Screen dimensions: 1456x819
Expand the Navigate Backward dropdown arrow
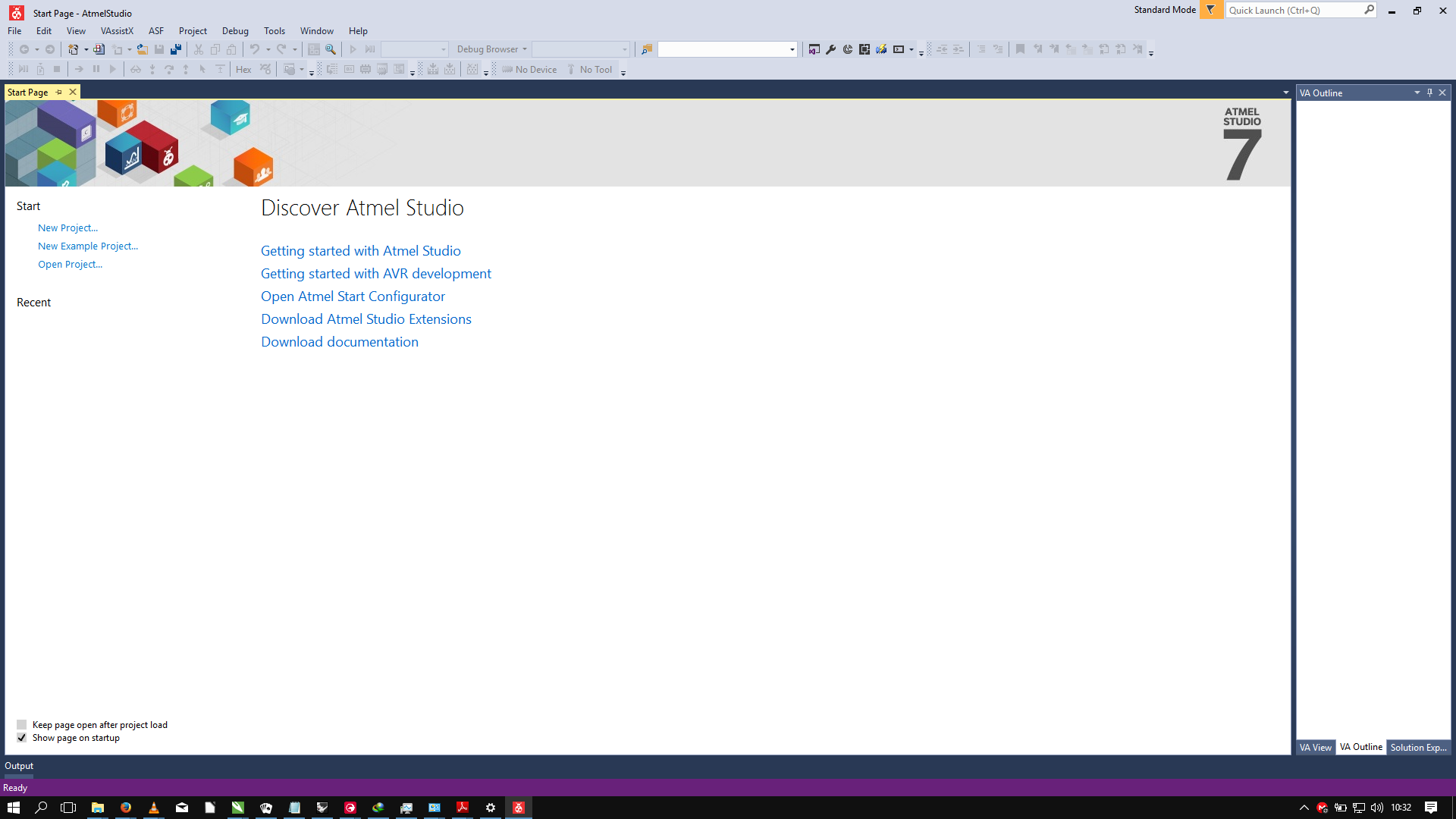tap(37, 49)
